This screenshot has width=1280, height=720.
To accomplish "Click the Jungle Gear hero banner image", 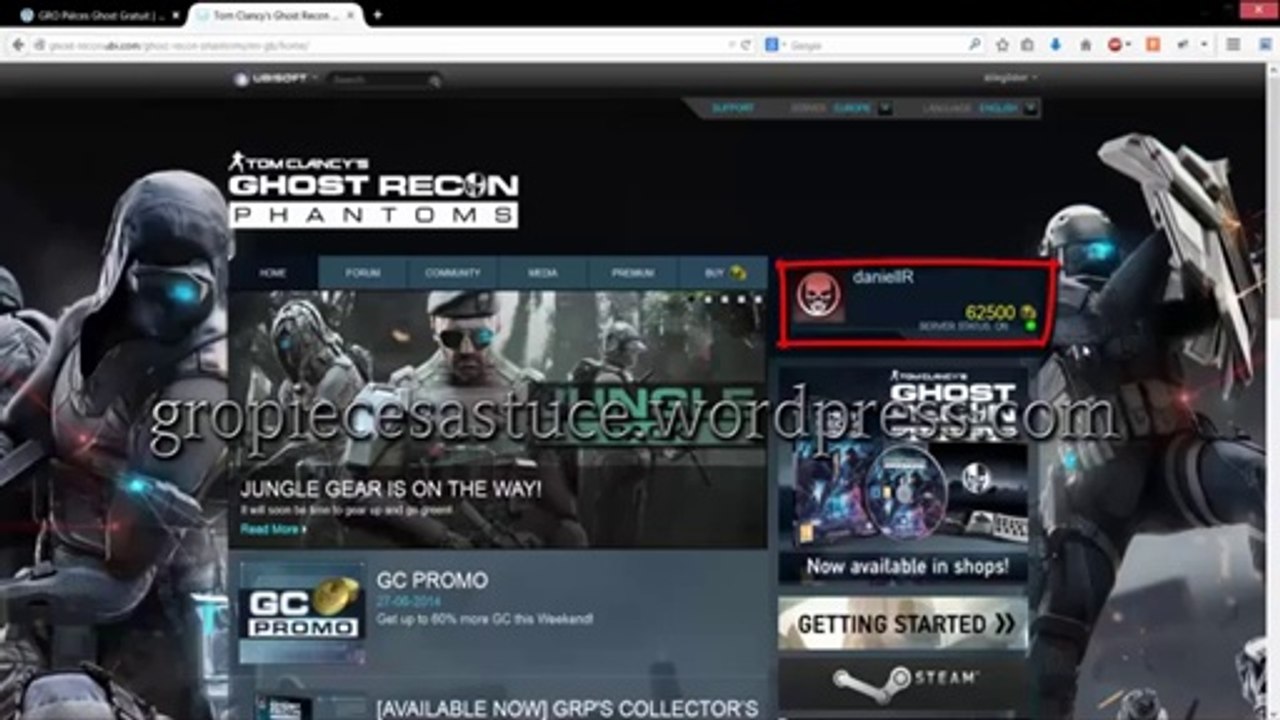I will pos(497,419).
